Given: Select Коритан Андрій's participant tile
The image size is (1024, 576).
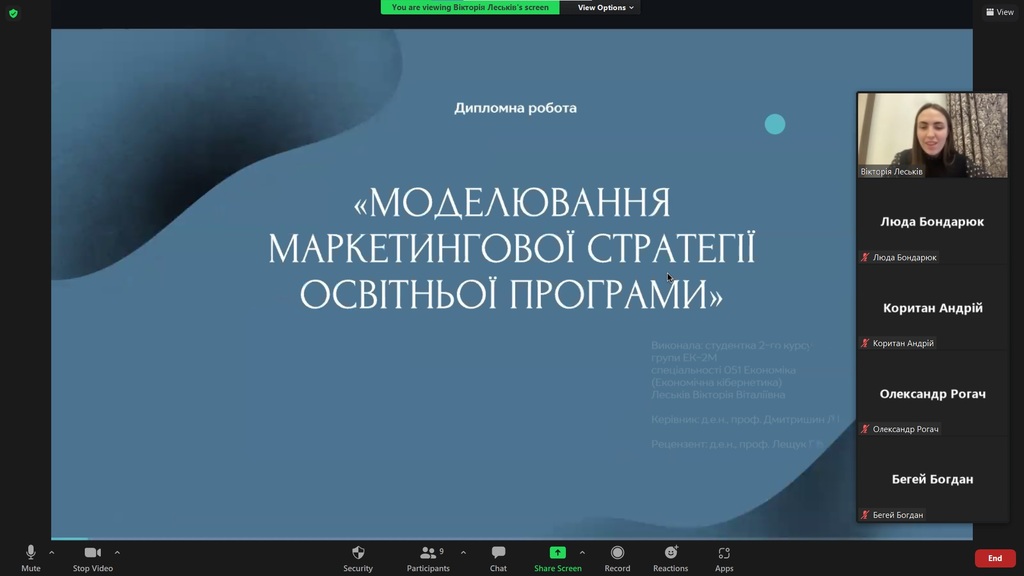Looking at the screenshot, I should pyautogui.click(x=932, y=308).
